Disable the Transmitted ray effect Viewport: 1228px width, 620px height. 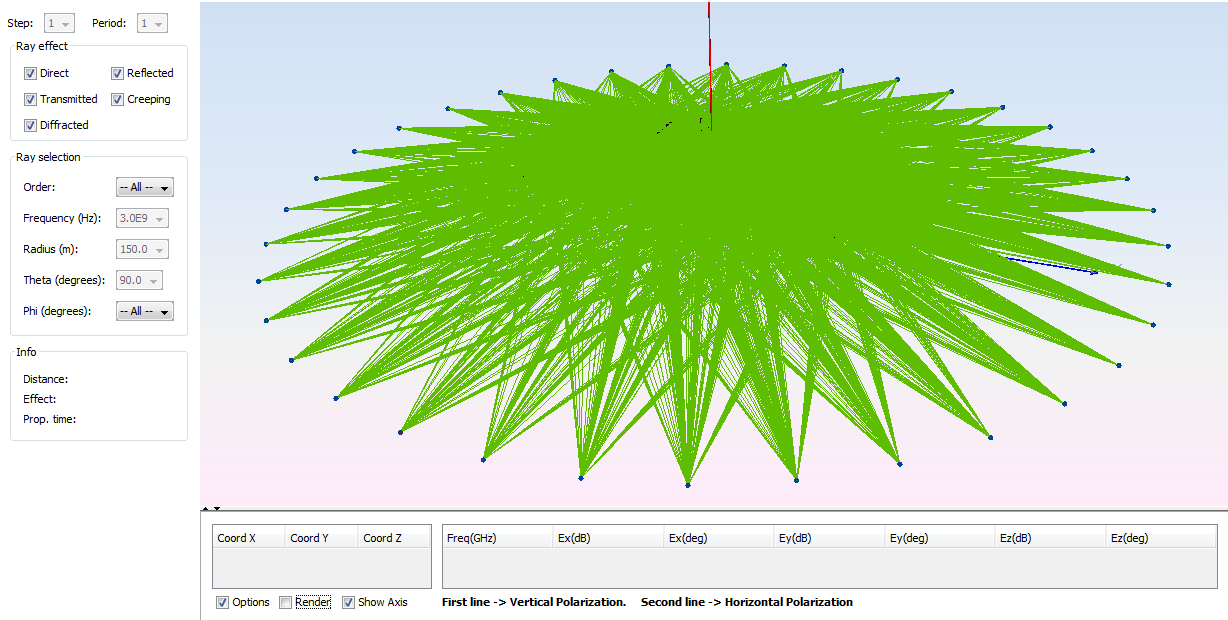pyautogui.click(x=30, y=99)
